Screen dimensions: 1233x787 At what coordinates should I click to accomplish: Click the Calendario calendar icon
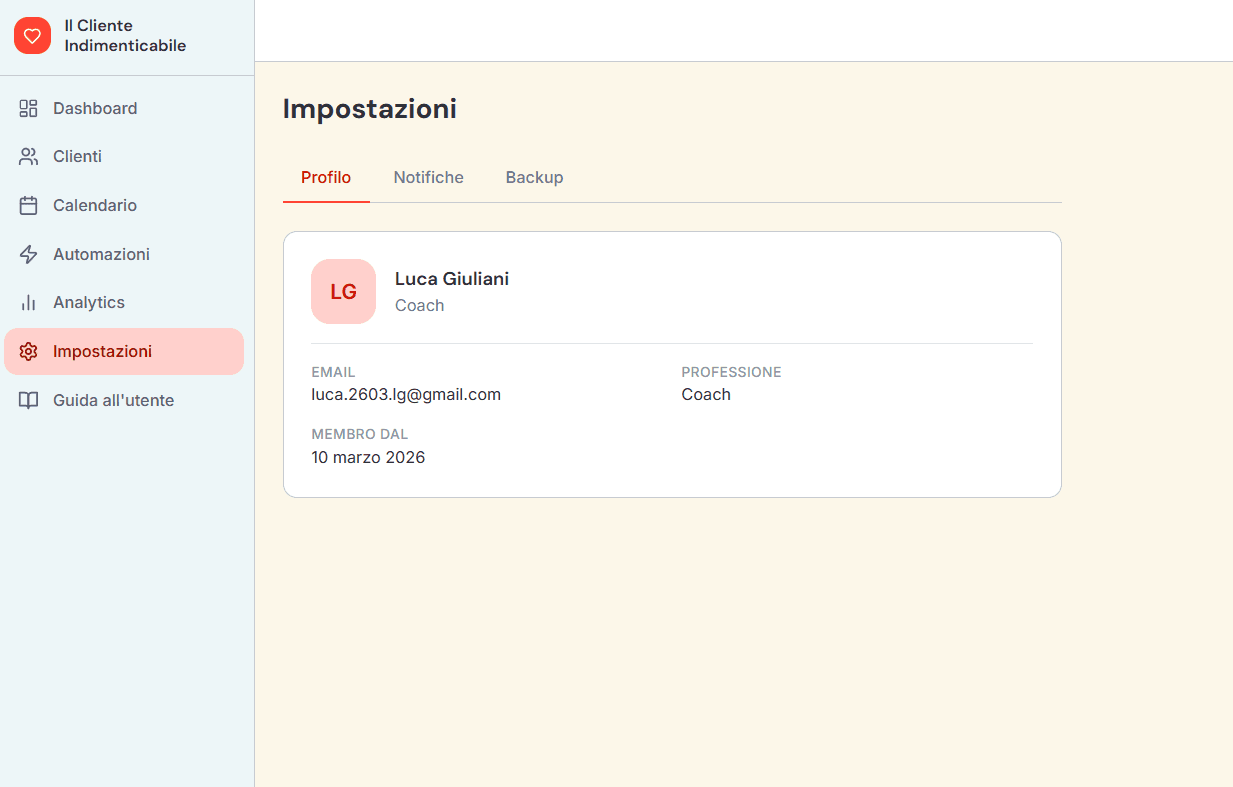[x=28, y=206]
